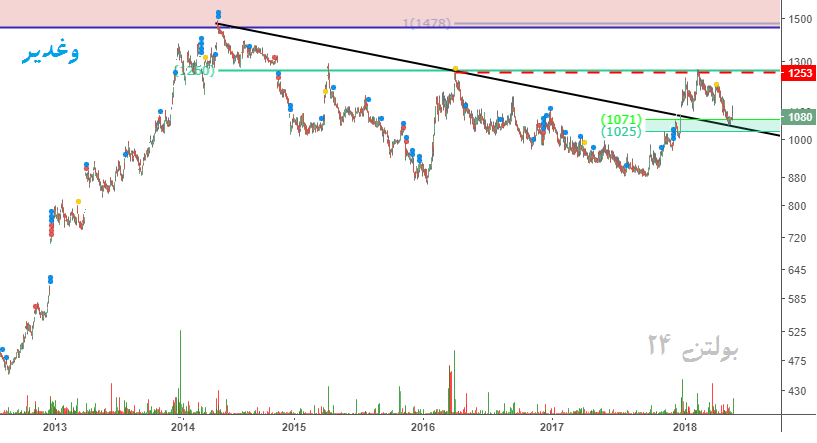Screen dimensions: 817x443
Task: Click the 2016 label on time axis
Action: click(x=424, y=427)
